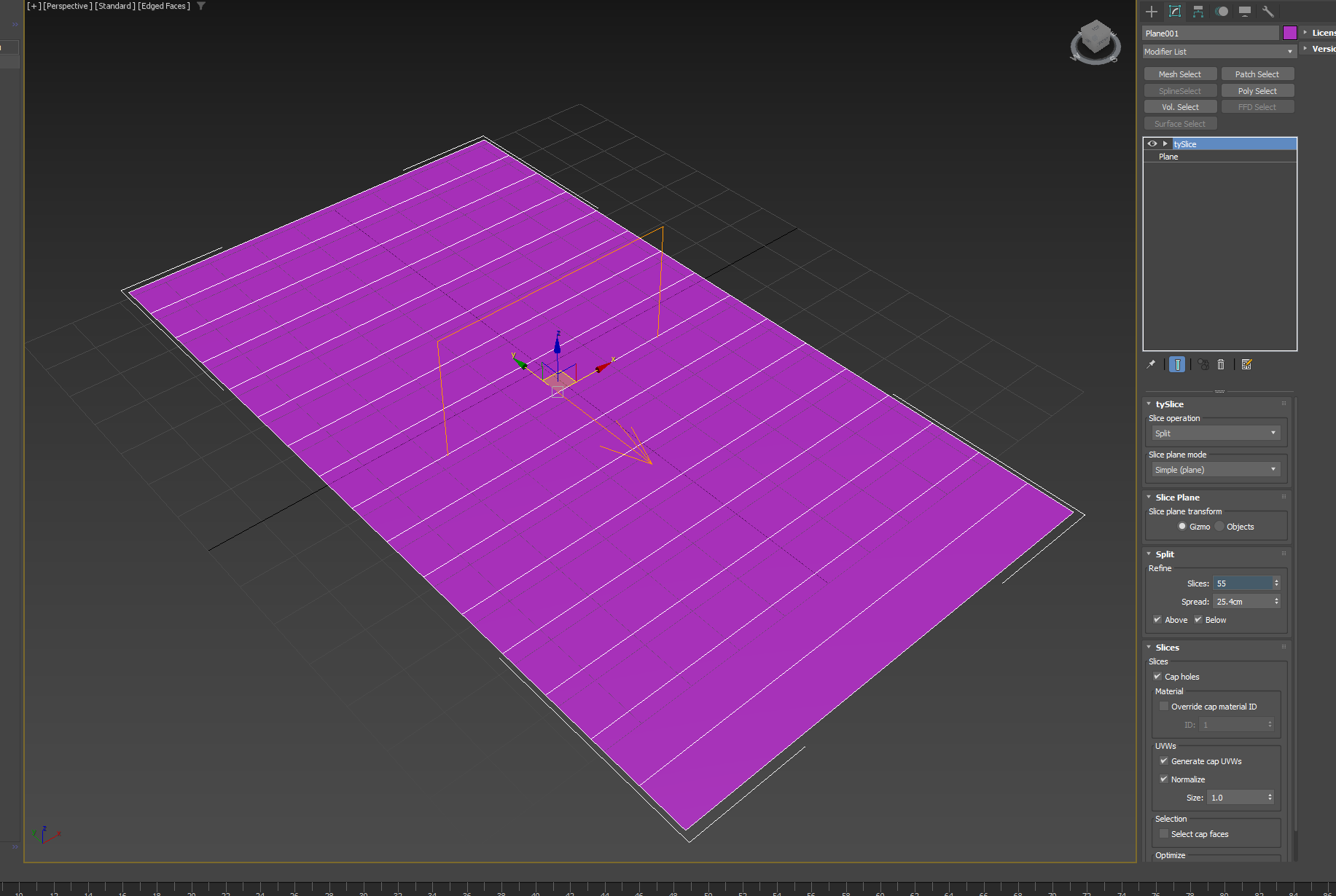Screen dimensions: 1336x896
Task: Open the Motion panel icon
Action: pos(1222,12)
